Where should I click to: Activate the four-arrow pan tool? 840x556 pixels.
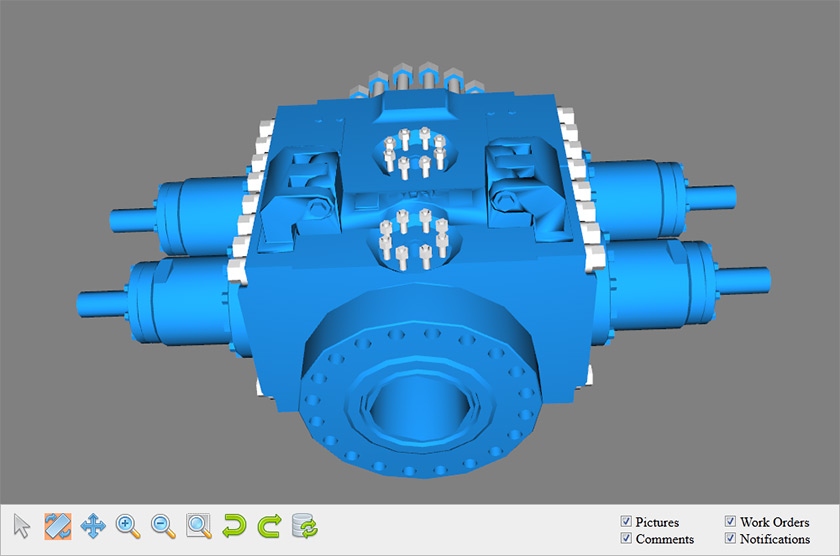click(93, 526)
